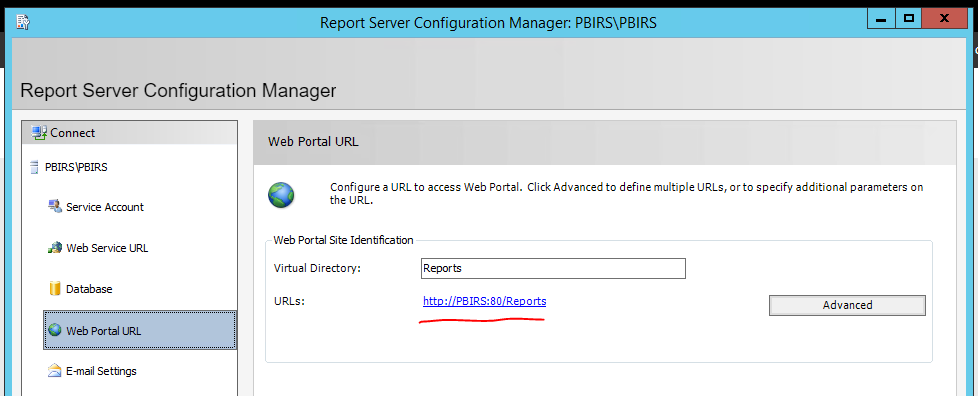Click the Configure a URL description text
Screen dimensions: 978x396
click(x=626, y=194)
